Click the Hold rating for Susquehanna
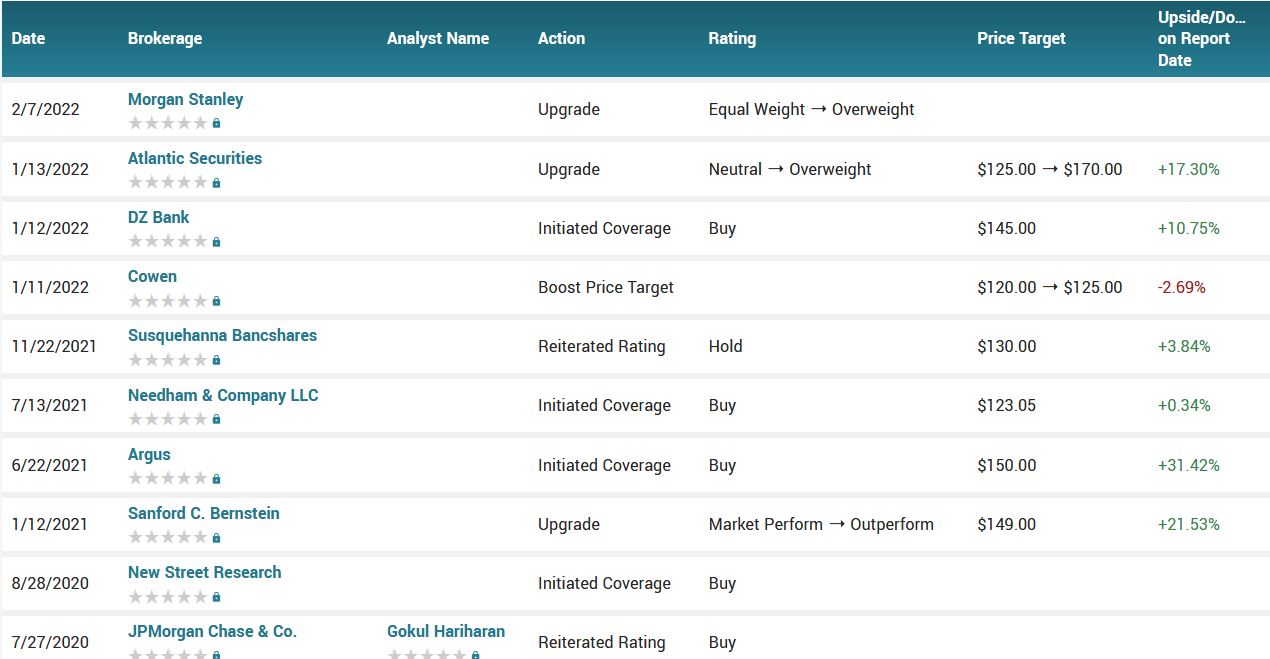Viewport: 1270px width, 659px height. (725, 346)
